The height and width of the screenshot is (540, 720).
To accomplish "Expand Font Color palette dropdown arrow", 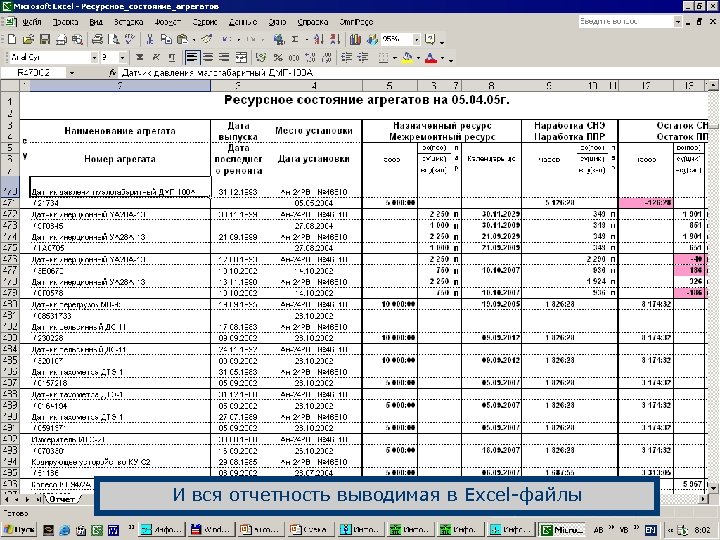I will [x=442, y=58].
